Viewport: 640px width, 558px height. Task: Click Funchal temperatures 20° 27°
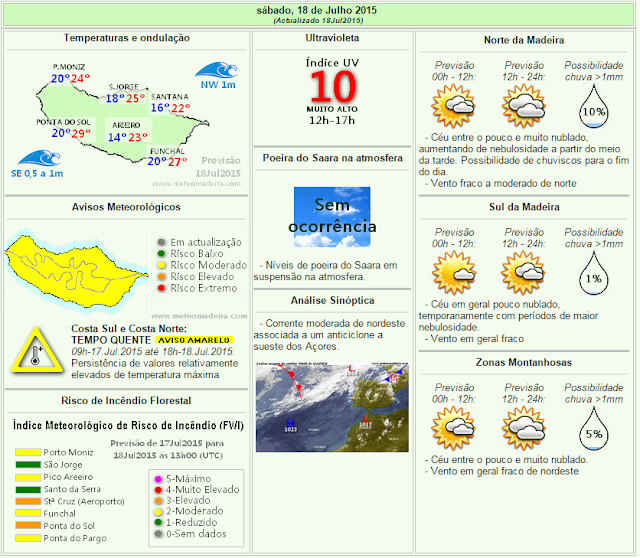pyautogui.click(x=167, y=162)
